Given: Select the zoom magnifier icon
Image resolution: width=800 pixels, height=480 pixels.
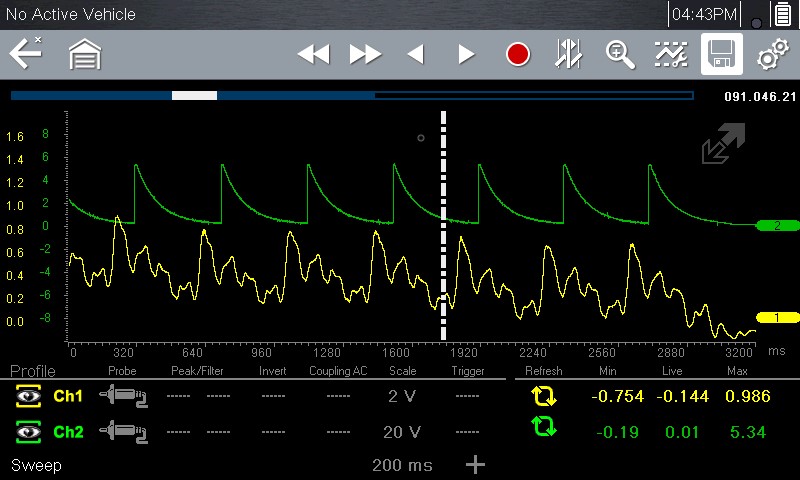Looking at the screenshot, I should 620,54.
